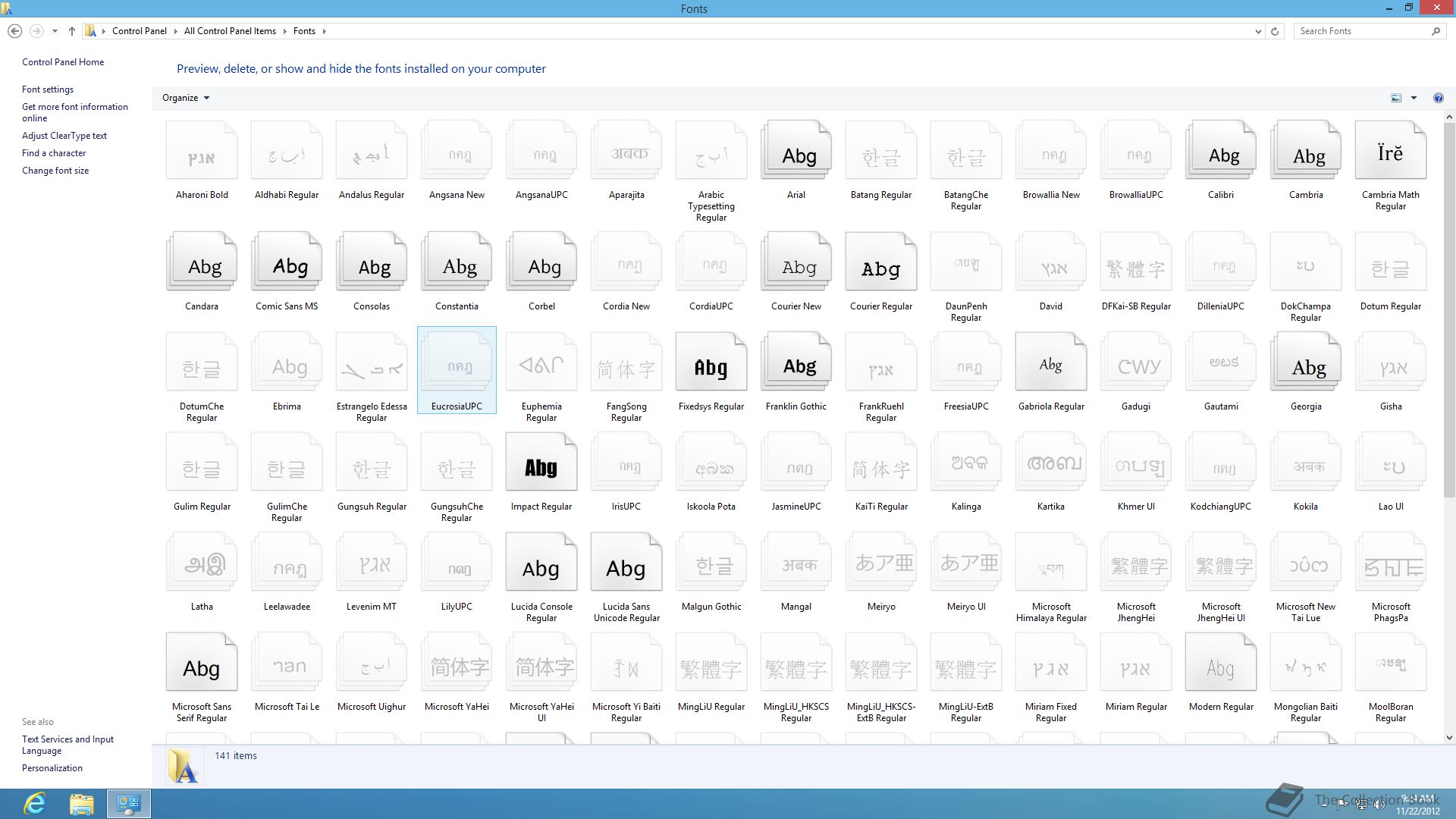This screenshot has height=819, width=1456.
Task: Select the Meiryo font icon
Action: [881, 563]
